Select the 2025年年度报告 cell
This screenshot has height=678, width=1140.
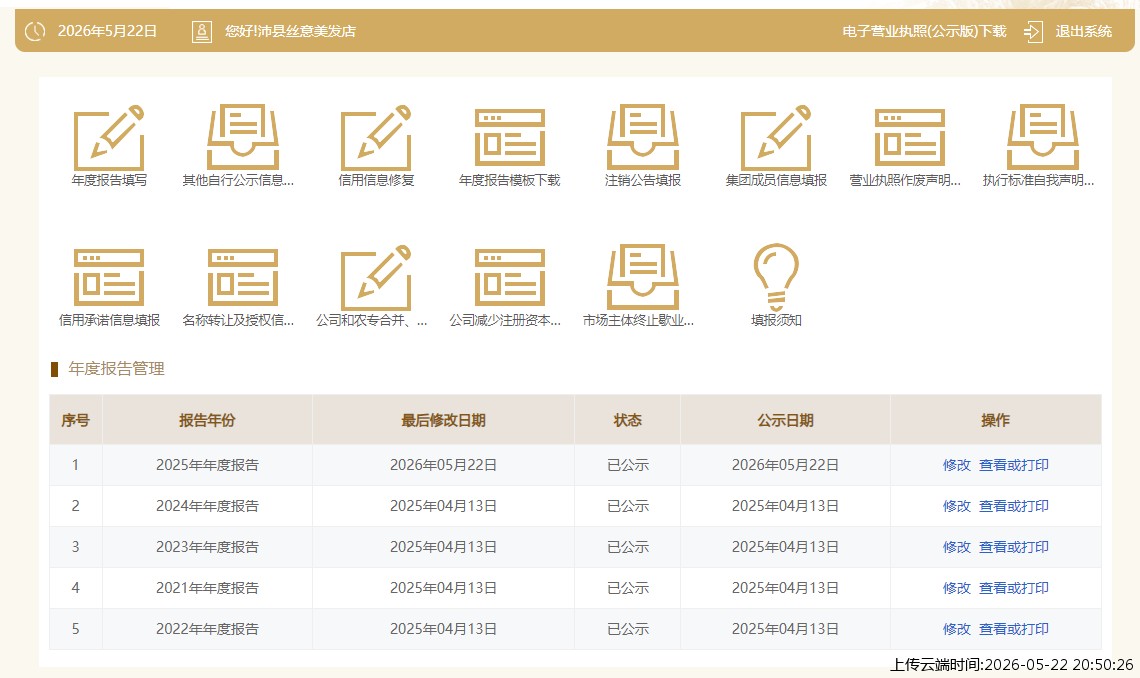pos(207,465)
